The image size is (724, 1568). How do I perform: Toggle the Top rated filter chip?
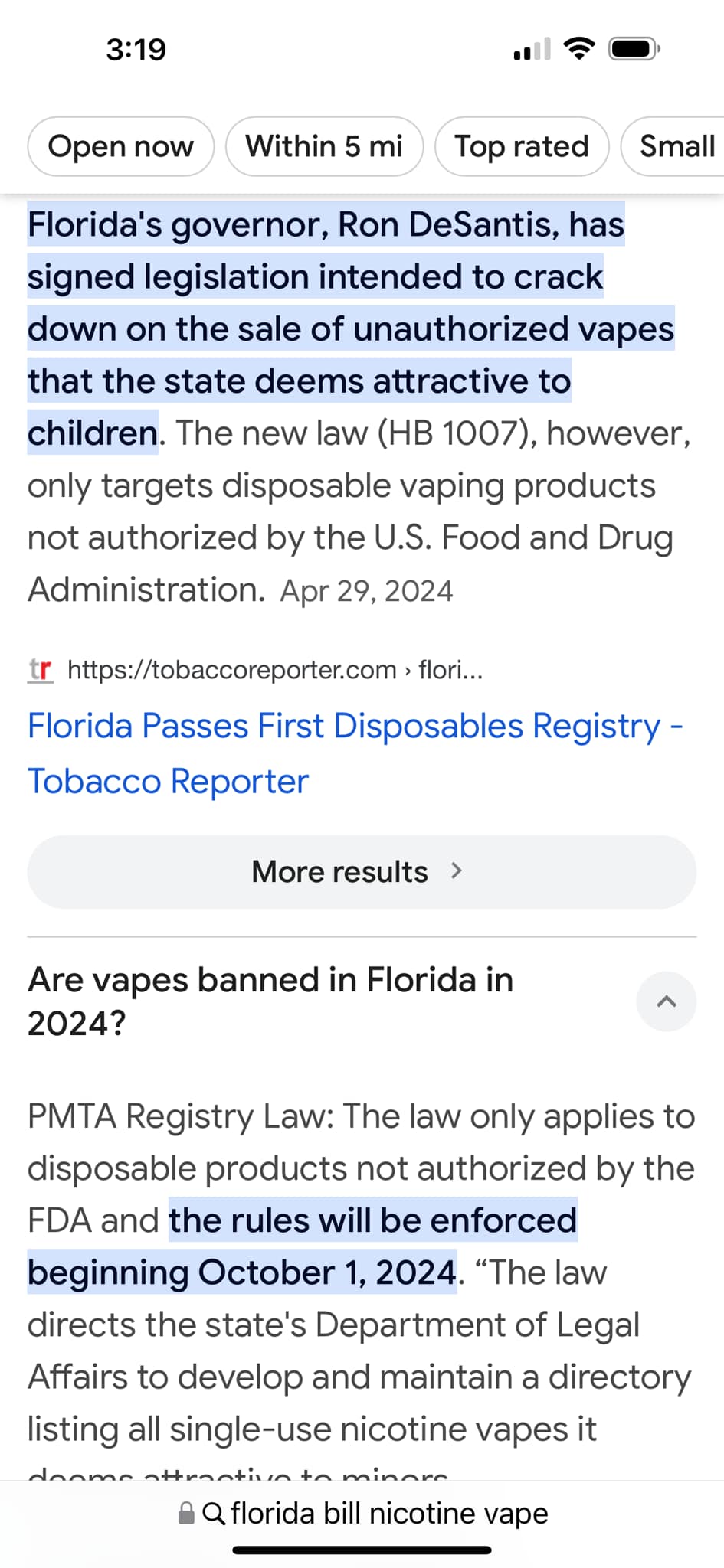tap(522, 146)
